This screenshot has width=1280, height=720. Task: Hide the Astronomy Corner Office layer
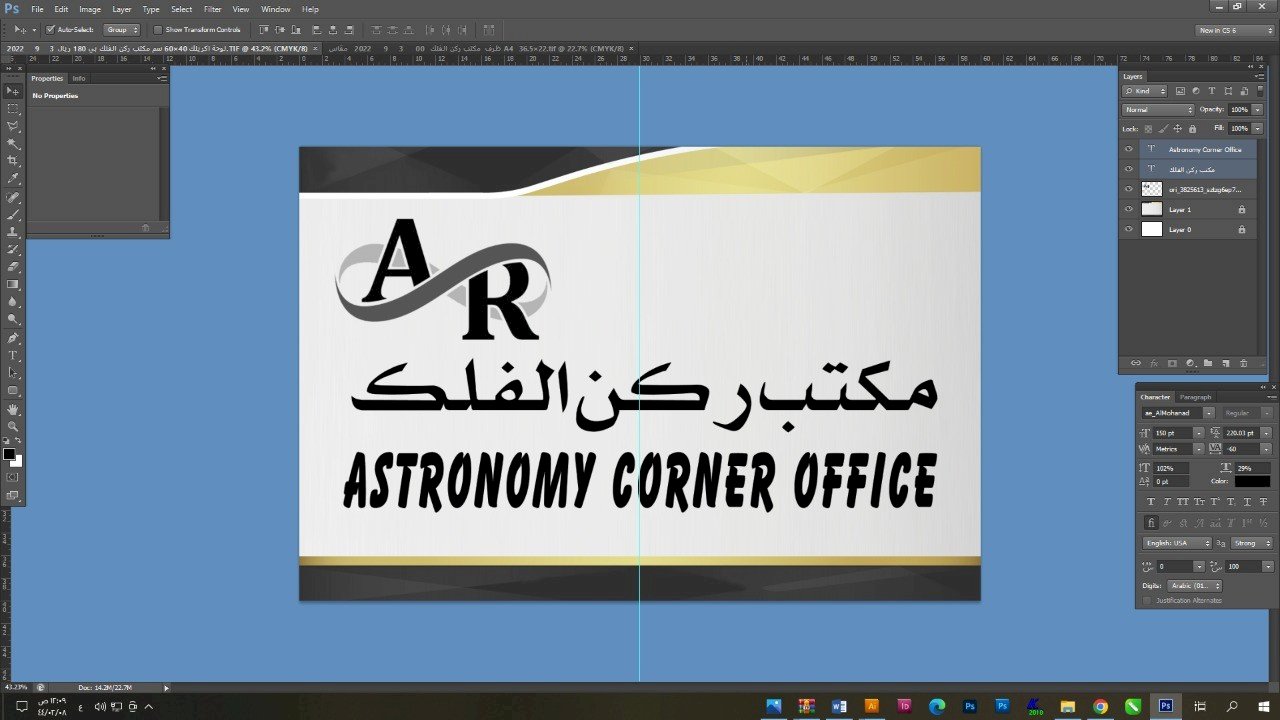point(1129,149)
